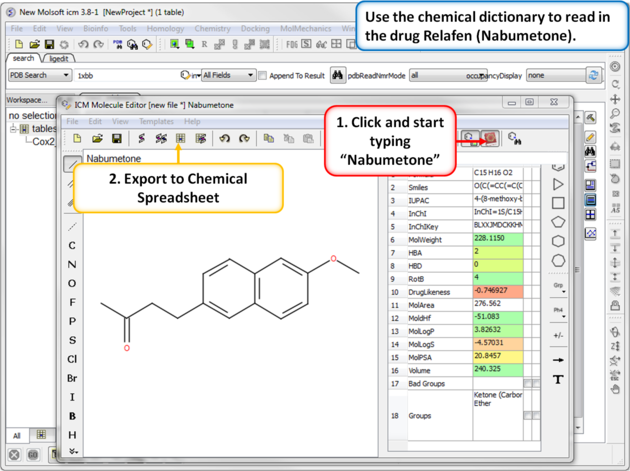630x471 pixels.
Task: Click MolPSA value 20.8457 cell
Action: point(498,356)
